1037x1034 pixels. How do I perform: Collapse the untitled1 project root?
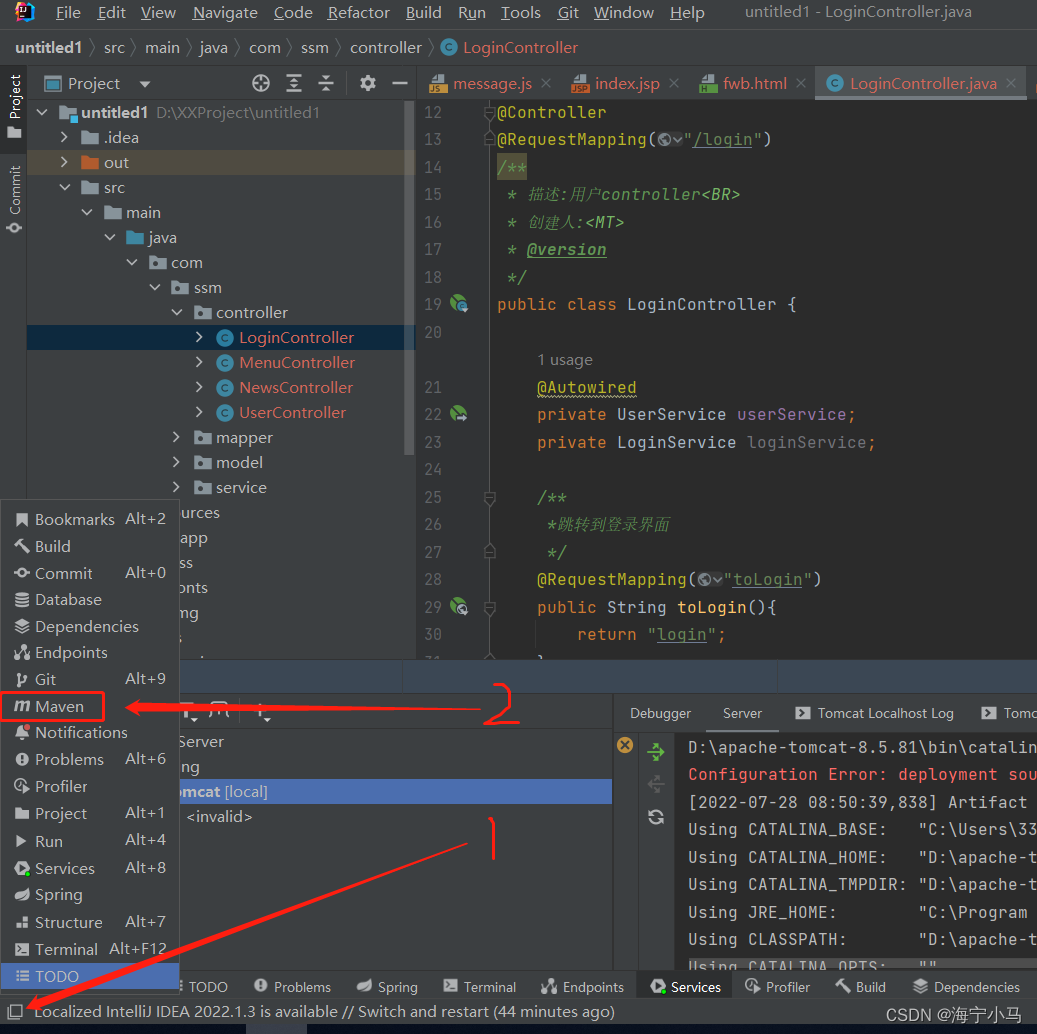(x=42, y=112)
